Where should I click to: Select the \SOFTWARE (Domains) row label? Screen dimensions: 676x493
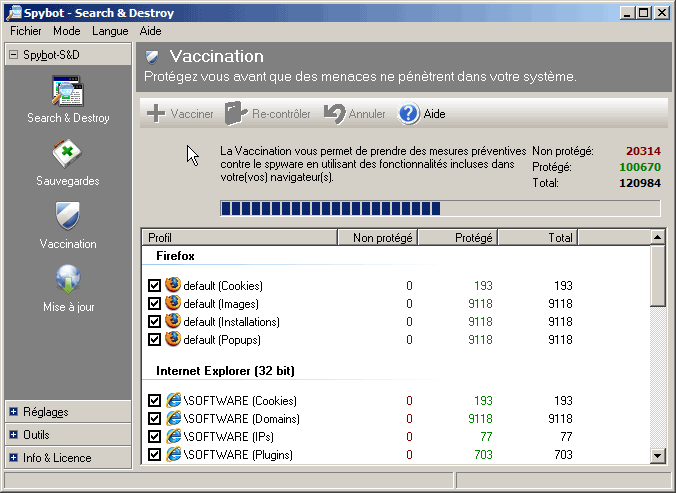click(x=241, y=419)
